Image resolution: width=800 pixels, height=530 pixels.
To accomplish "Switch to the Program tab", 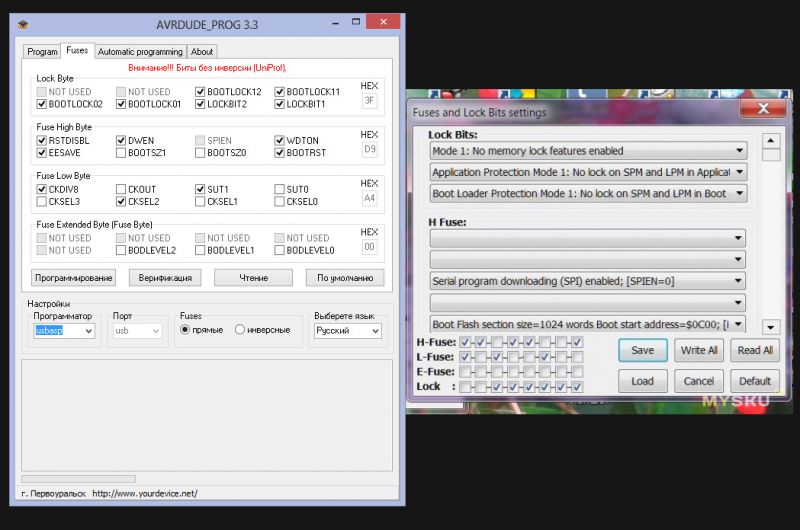I will point(42,52).
